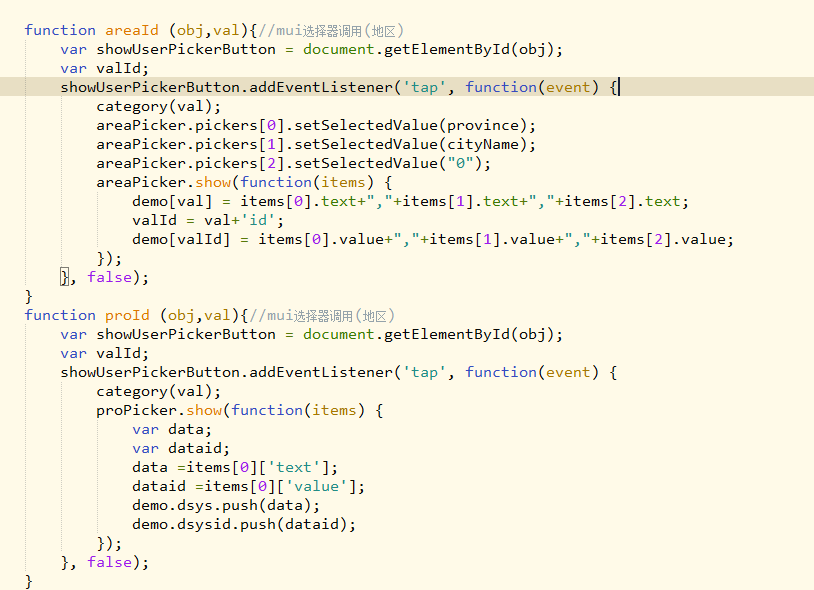Click the 'demo.dsysid.push(dataid);' line
Image resolution: width=814 pixels, height=590 pixels.
click(x=244, y=524)
